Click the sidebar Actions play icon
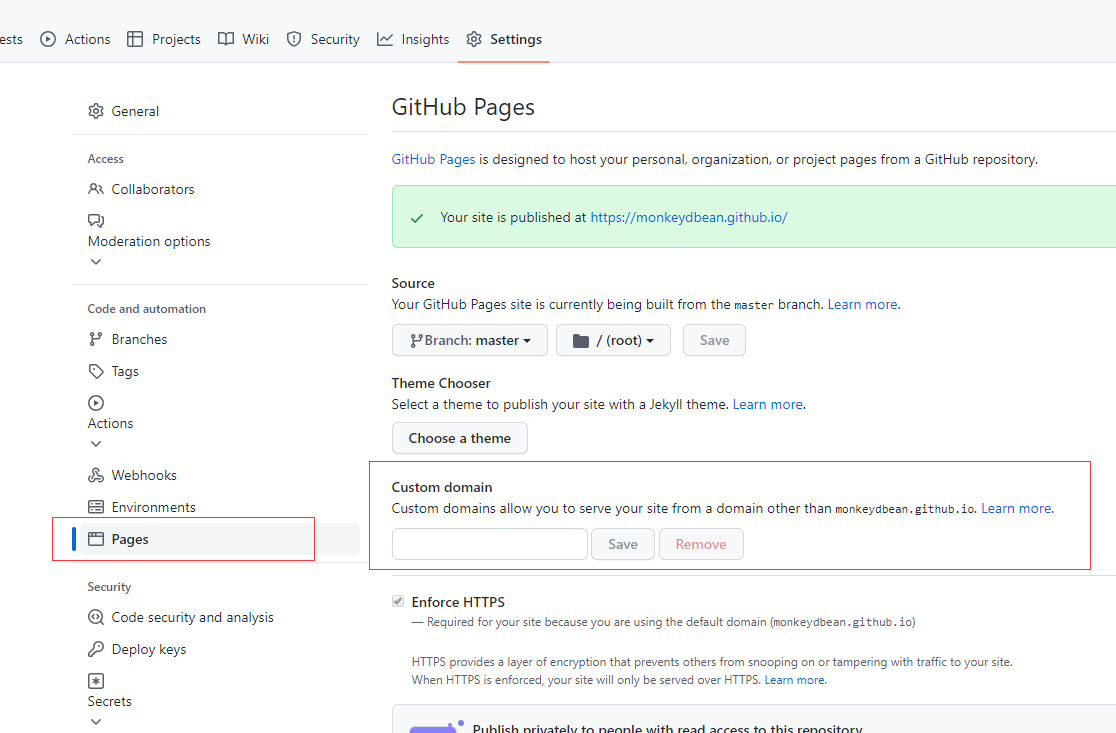The height and width of the screenshot is (733, 1116). (96, 403)
